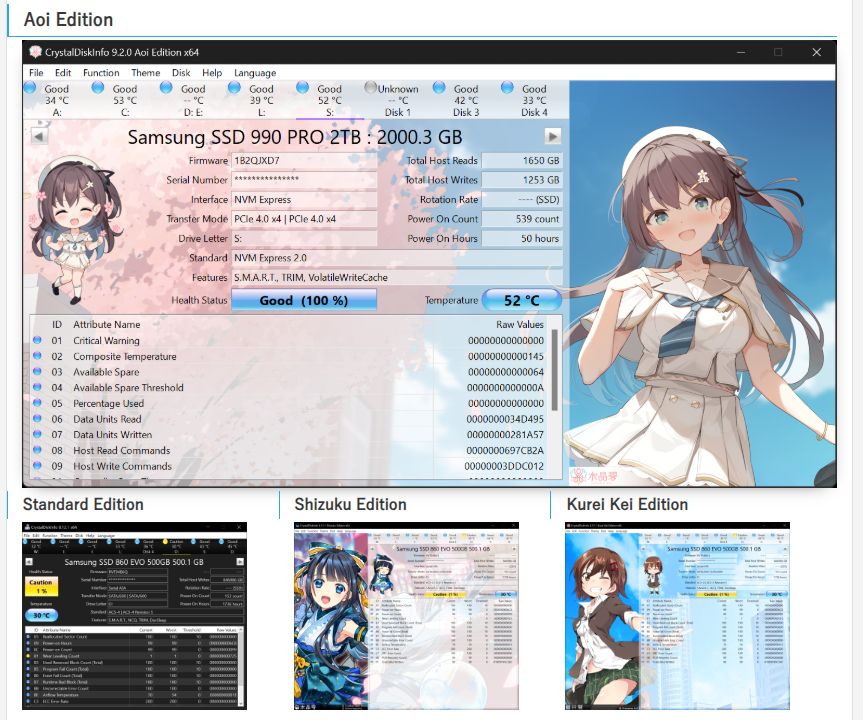Click the Standard Edition heading
The image size is (863, 720).
(83, 504)
